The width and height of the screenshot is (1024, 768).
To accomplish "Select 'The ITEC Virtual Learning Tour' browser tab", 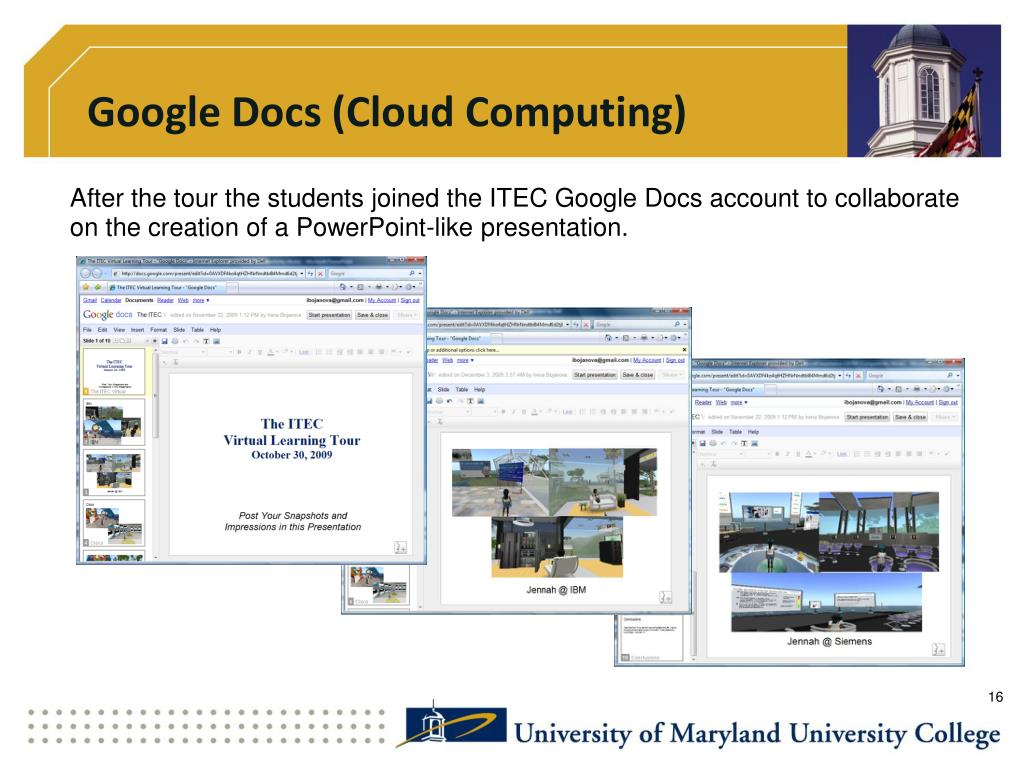I will (x=167, y=287).
